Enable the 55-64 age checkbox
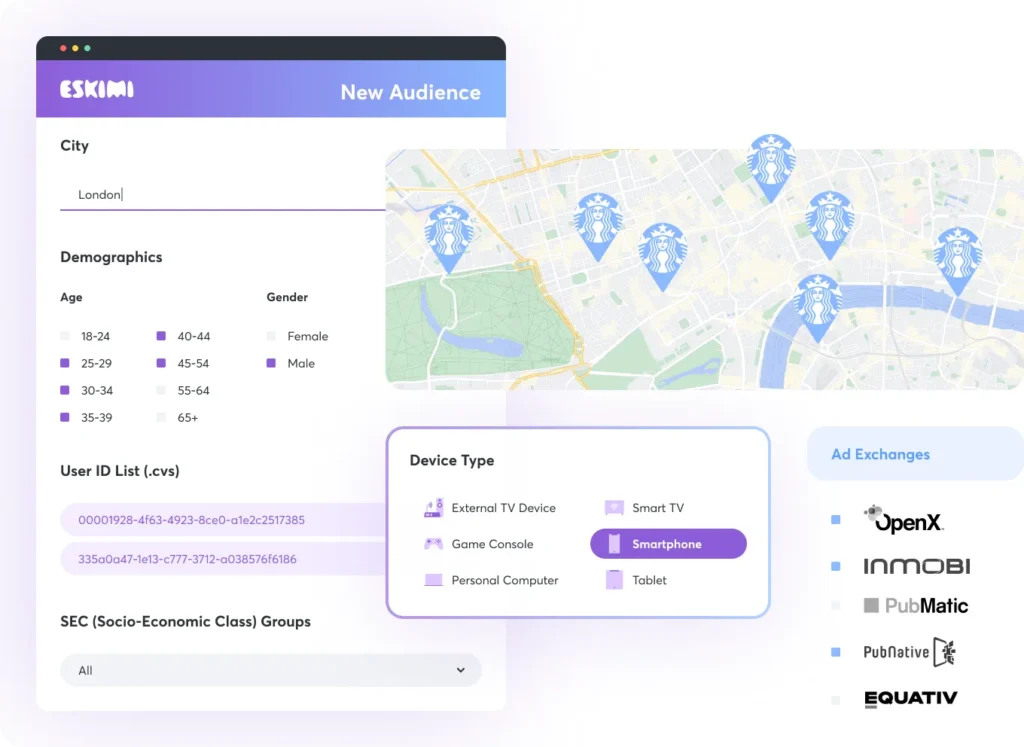This screenshot has width=1024, height=747. [161, 390]
